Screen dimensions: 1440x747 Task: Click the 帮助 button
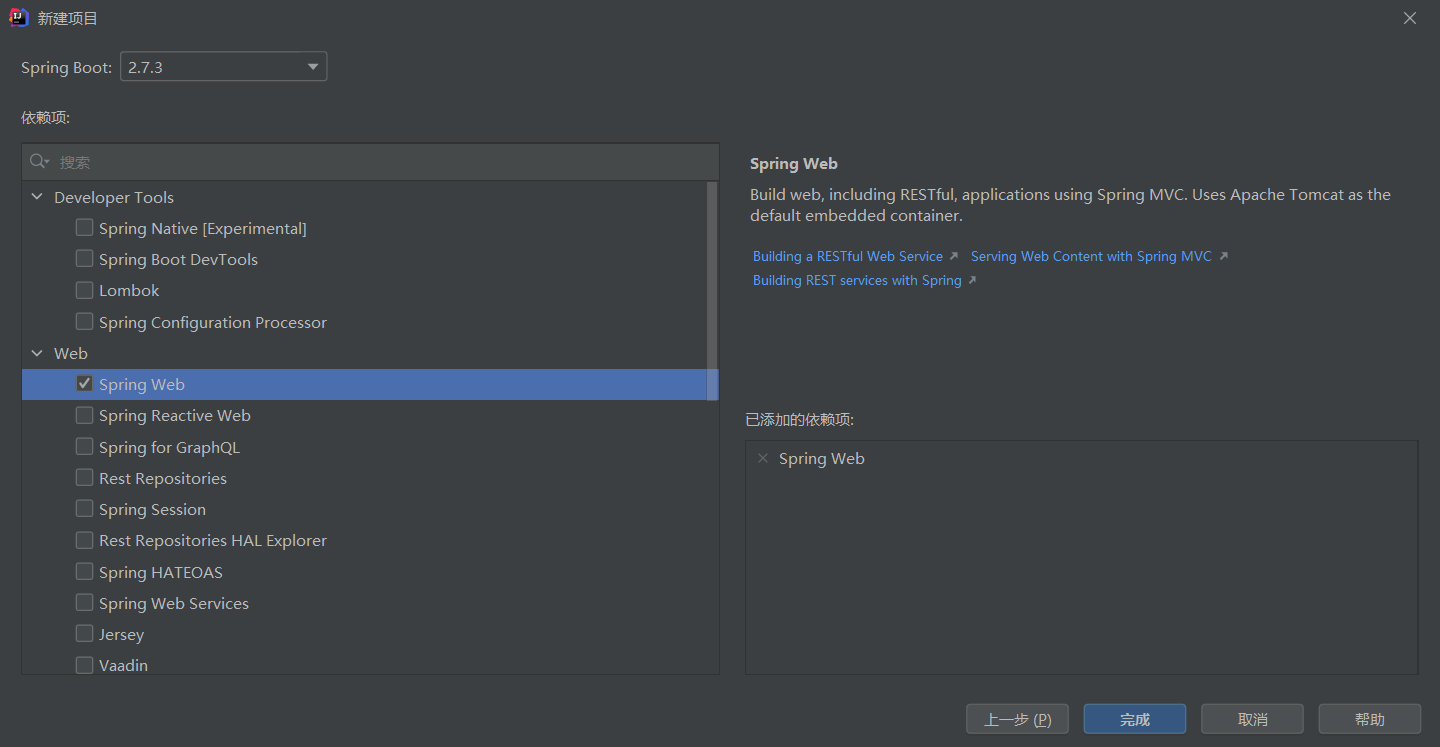(x=1370, y=719)
